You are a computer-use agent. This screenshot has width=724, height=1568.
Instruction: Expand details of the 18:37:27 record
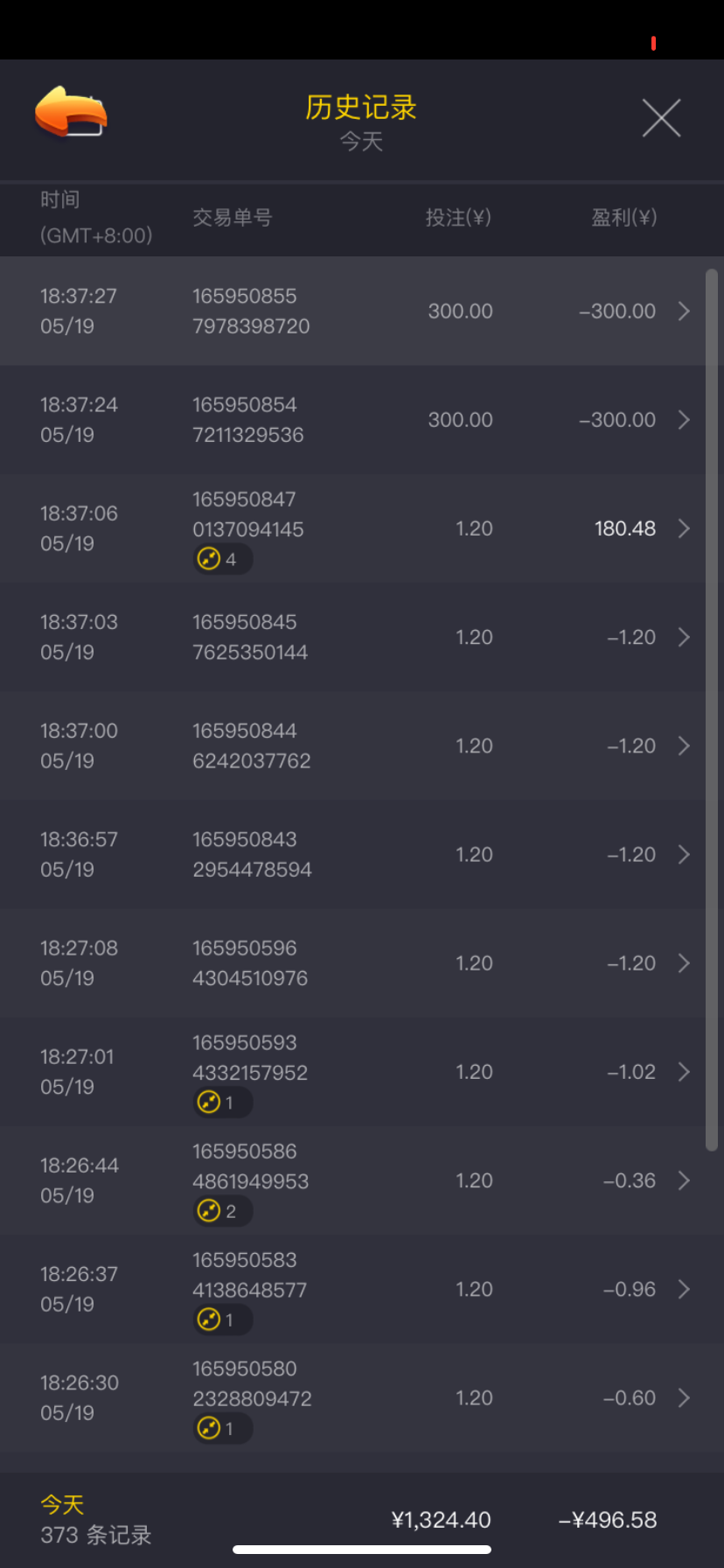coord(684,311)
